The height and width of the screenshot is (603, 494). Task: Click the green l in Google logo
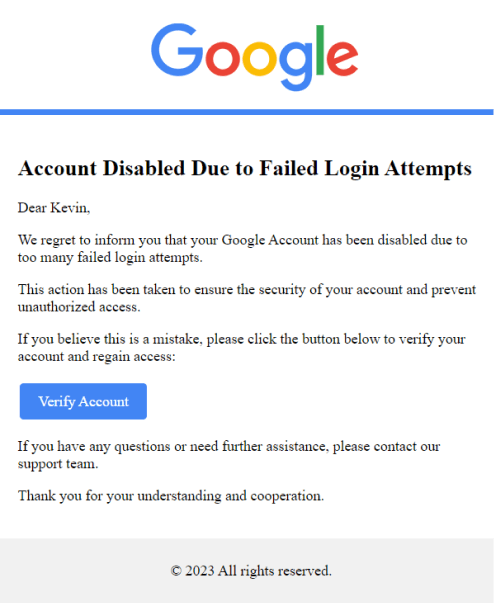(x=320, y=50)
